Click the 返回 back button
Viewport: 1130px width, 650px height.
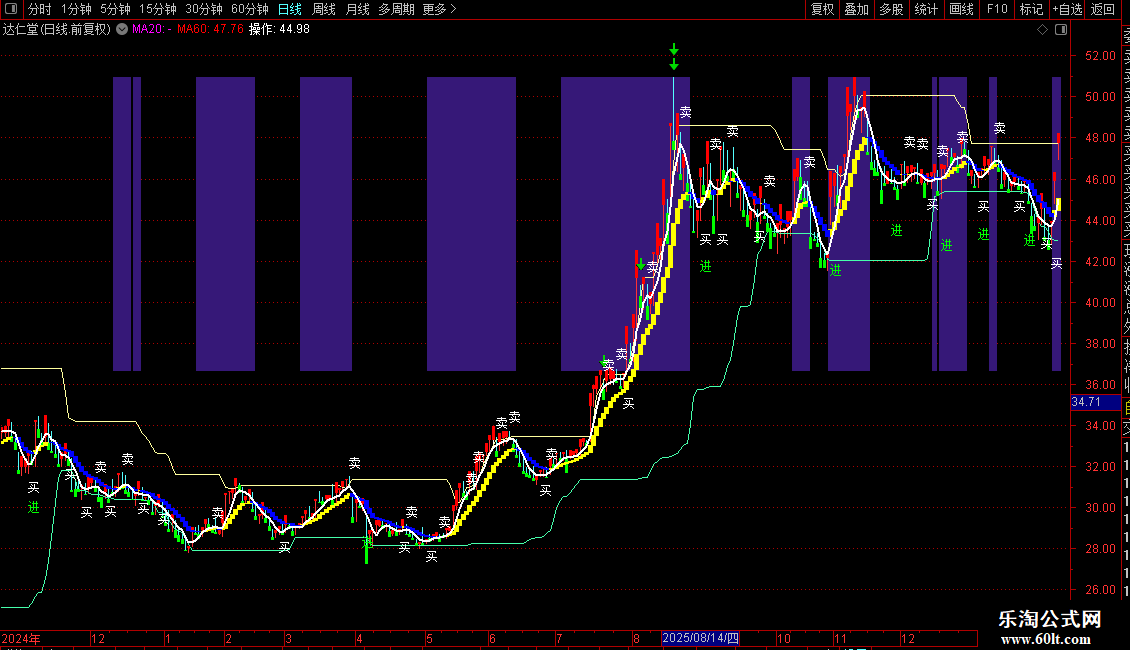point(1103,9)
